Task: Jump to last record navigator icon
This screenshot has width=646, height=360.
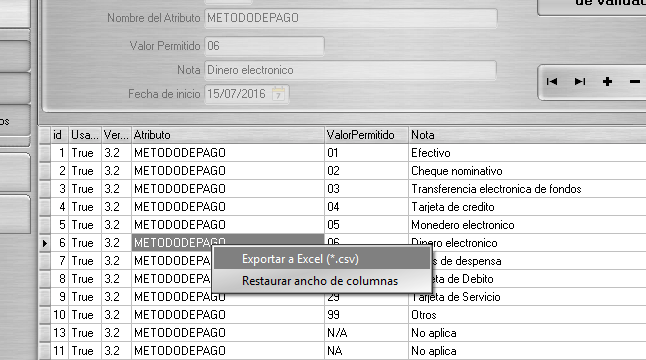Action: (x=580, y=82)
